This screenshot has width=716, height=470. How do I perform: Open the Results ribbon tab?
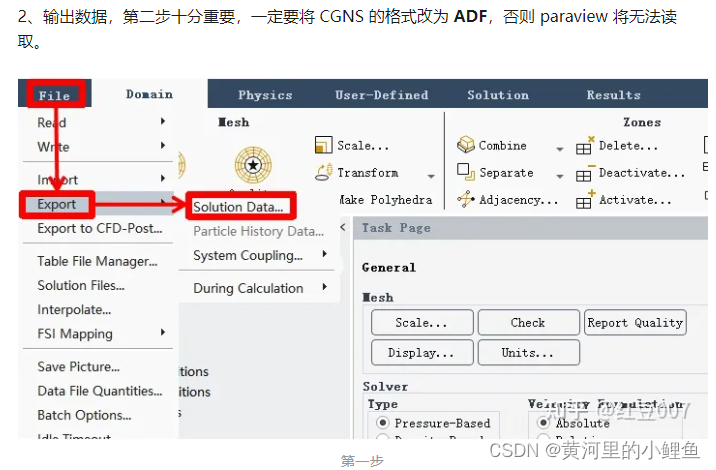point(613,95)
